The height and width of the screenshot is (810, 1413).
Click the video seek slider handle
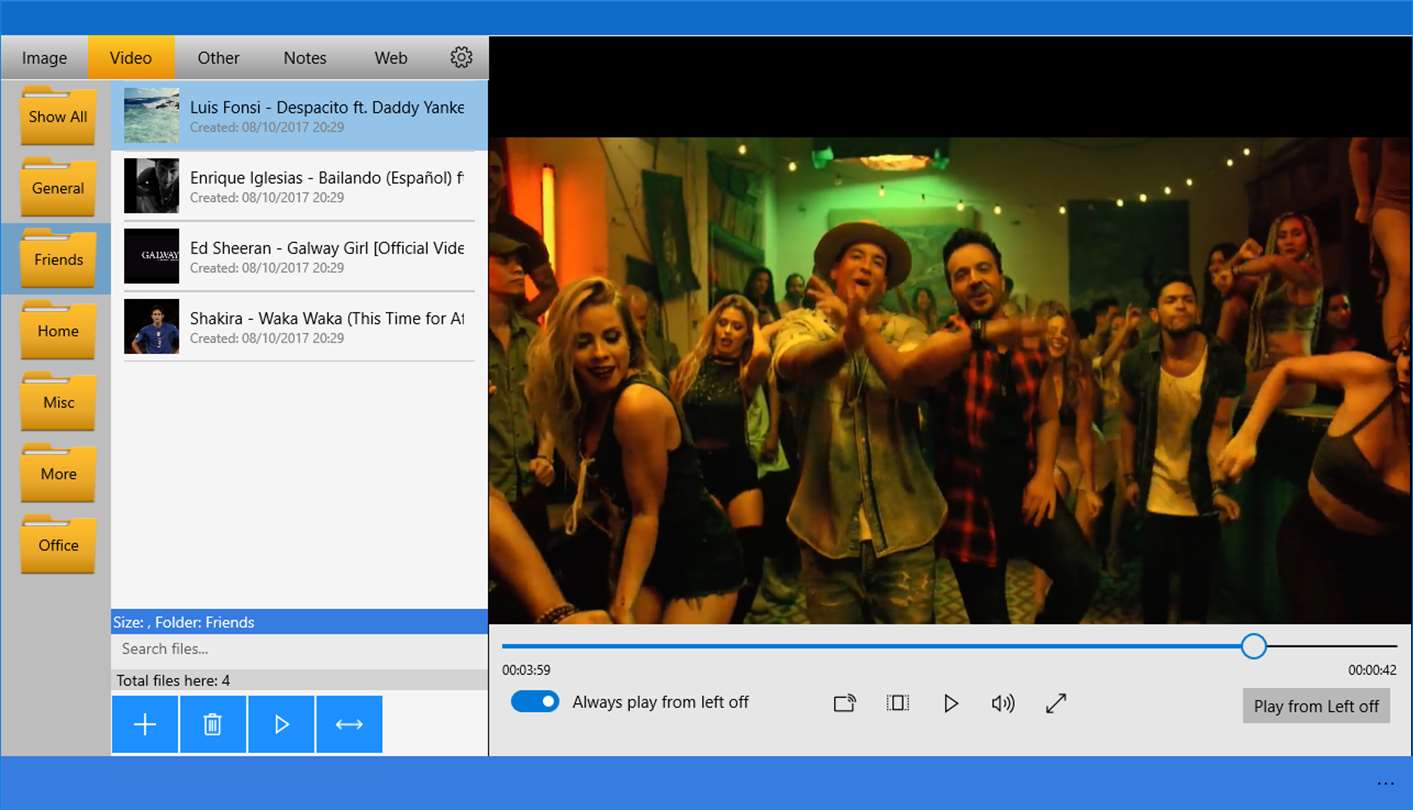coord(1254,646)
